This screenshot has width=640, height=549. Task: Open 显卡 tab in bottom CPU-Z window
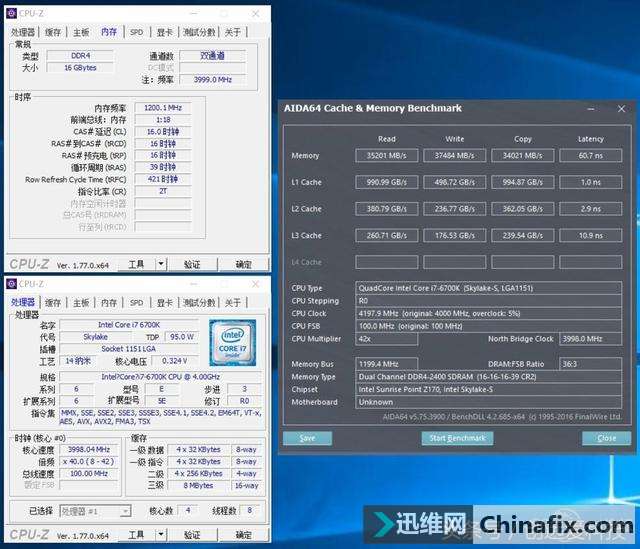164,302
